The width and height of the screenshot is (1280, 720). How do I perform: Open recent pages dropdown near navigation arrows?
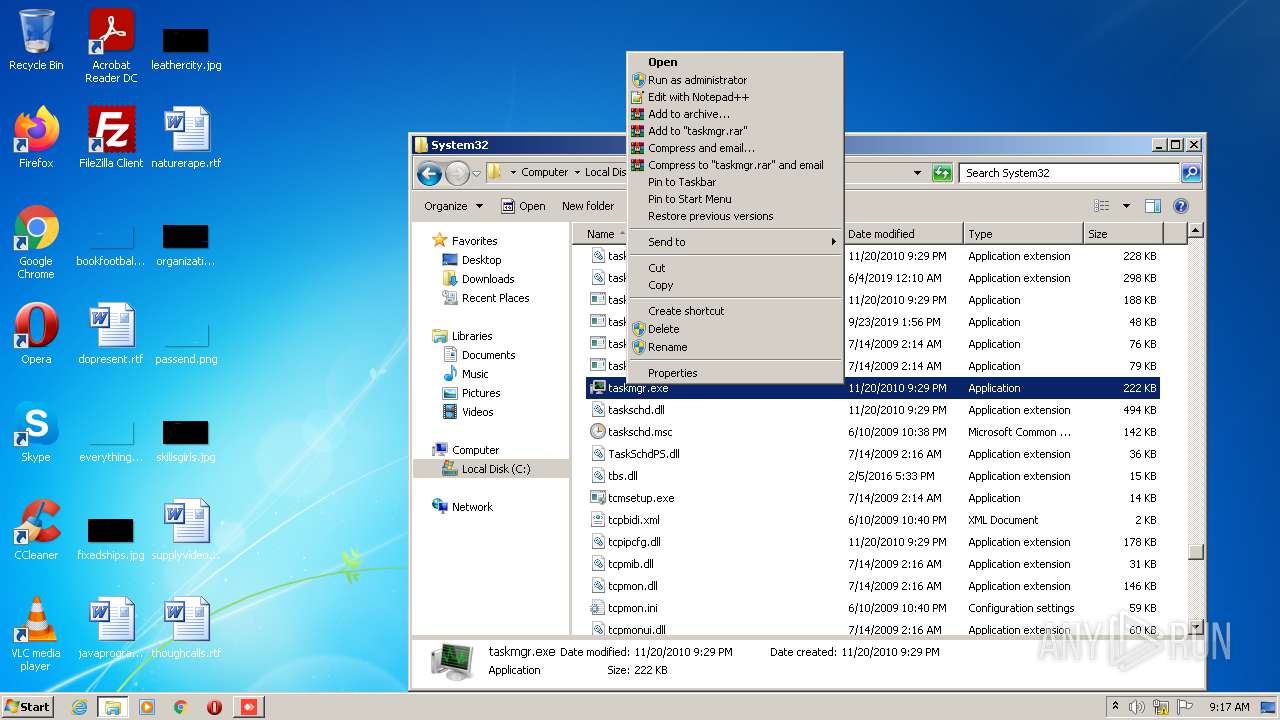point(477,173)
